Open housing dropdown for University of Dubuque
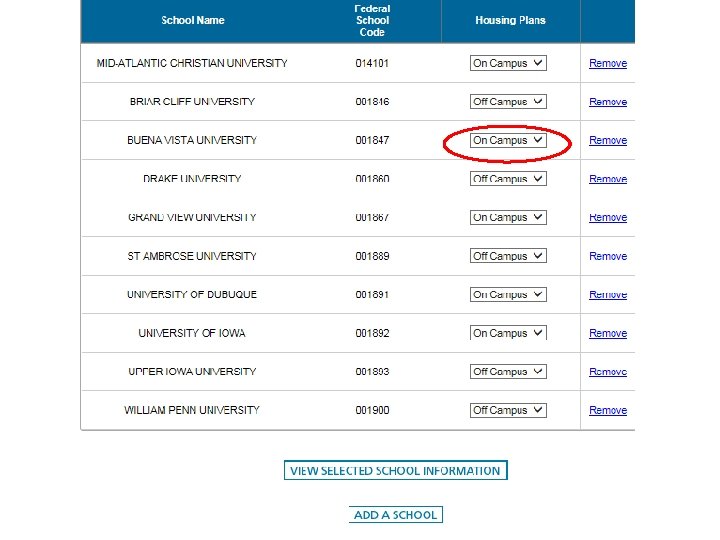The height and width of the screenshot is (540, 720). tap(508, 294)
